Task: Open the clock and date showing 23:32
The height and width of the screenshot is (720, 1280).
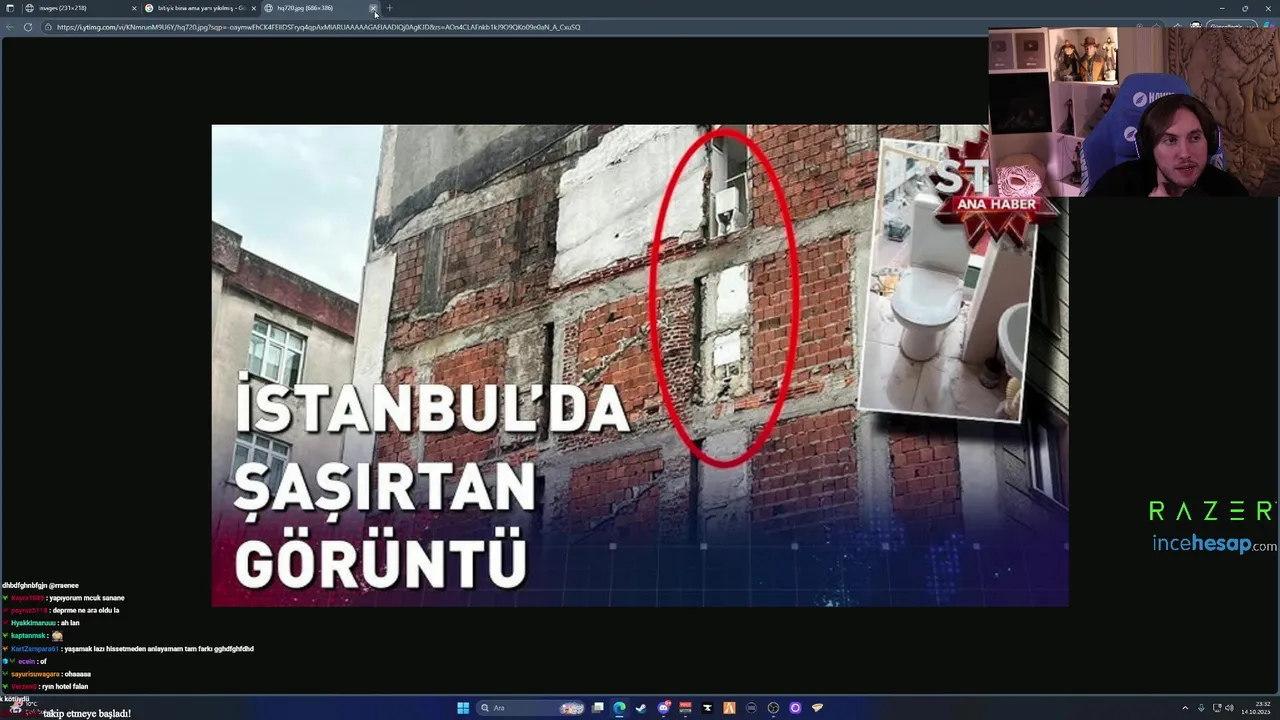Action: pos(1256,708)
